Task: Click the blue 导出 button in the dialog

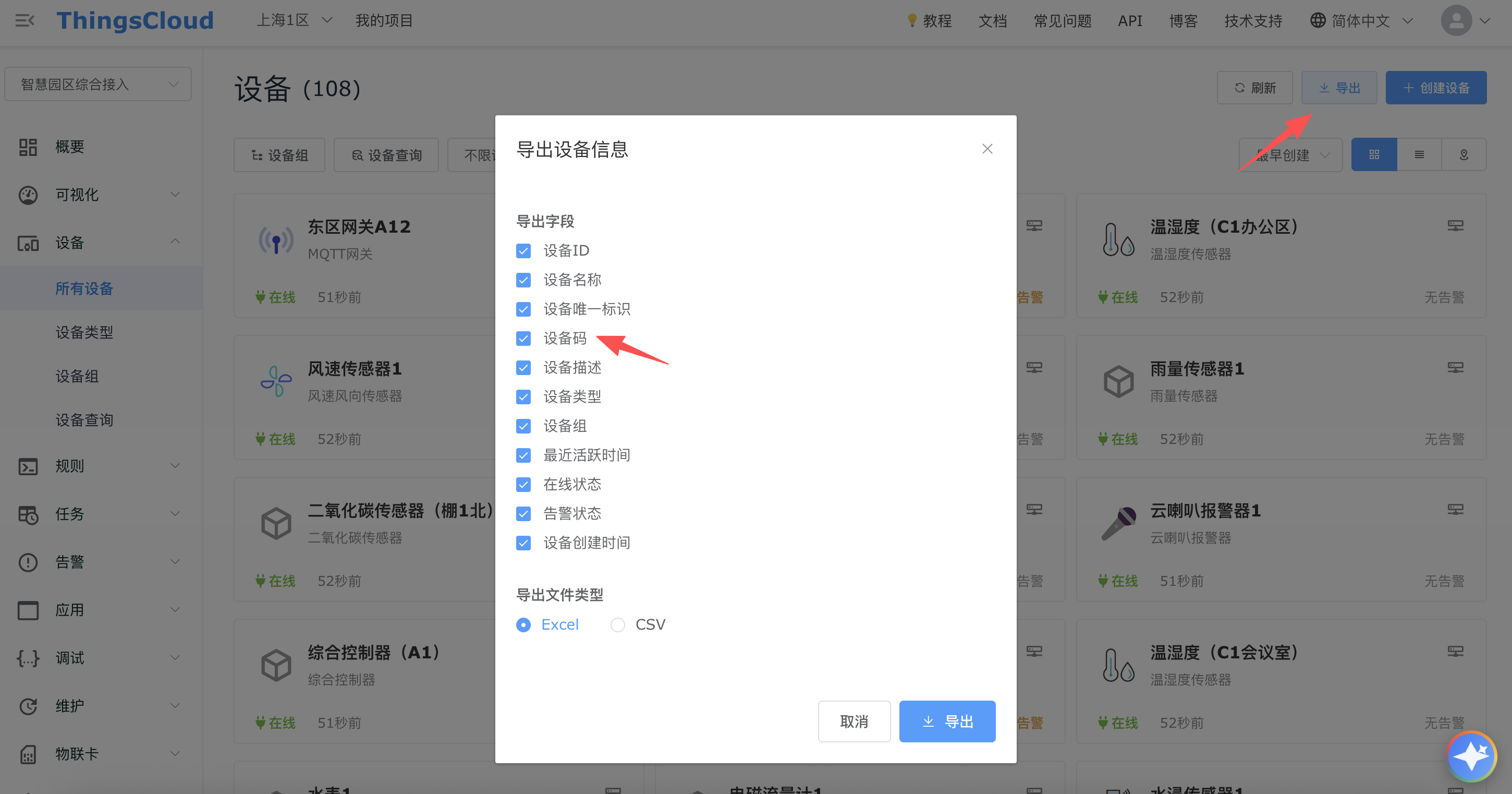Action: pos(947,721)
